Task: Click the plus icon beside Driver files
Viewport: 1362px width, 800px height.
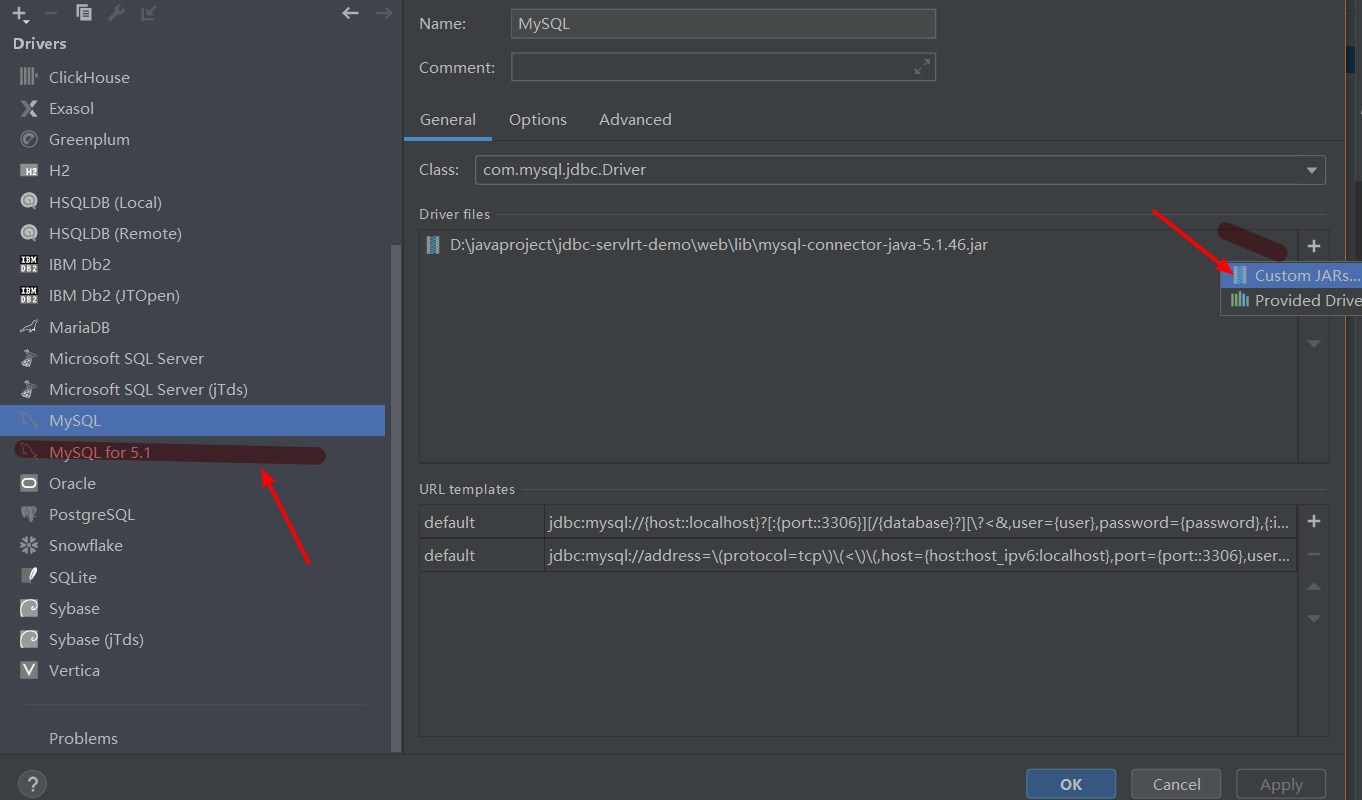Action: point(1314,246)
